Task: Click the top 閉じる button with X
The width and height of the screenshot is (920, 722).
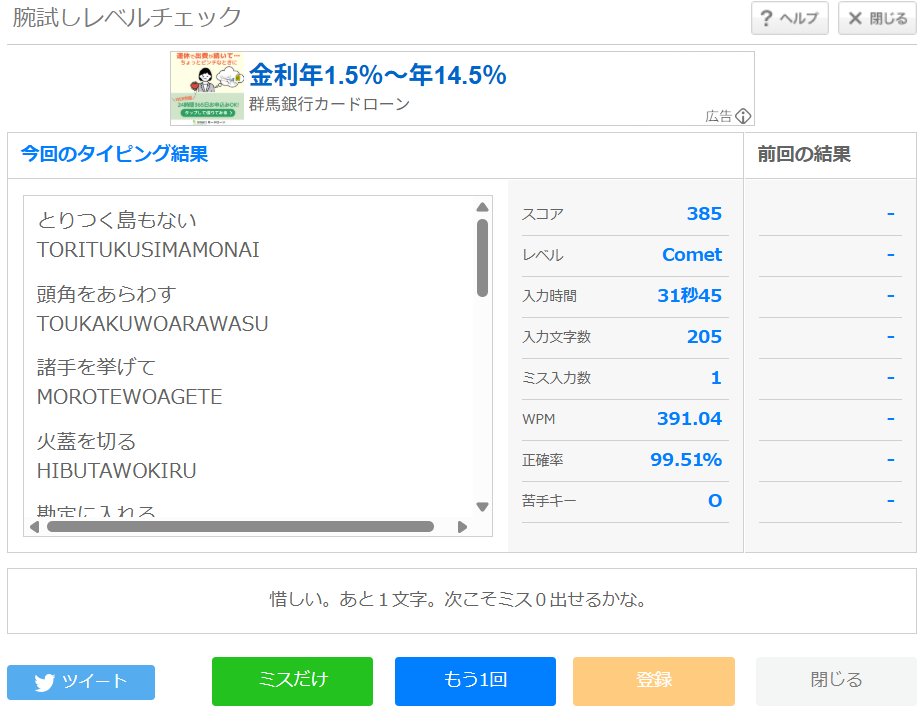Action: point(878,18)
